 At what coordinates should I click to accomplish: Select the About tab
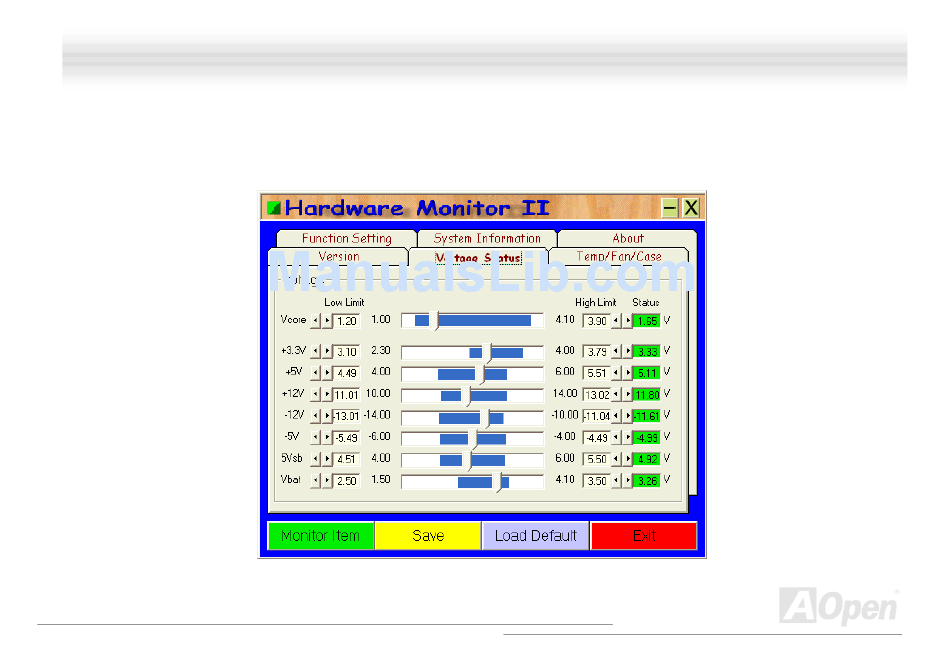[x=628, y=239]
